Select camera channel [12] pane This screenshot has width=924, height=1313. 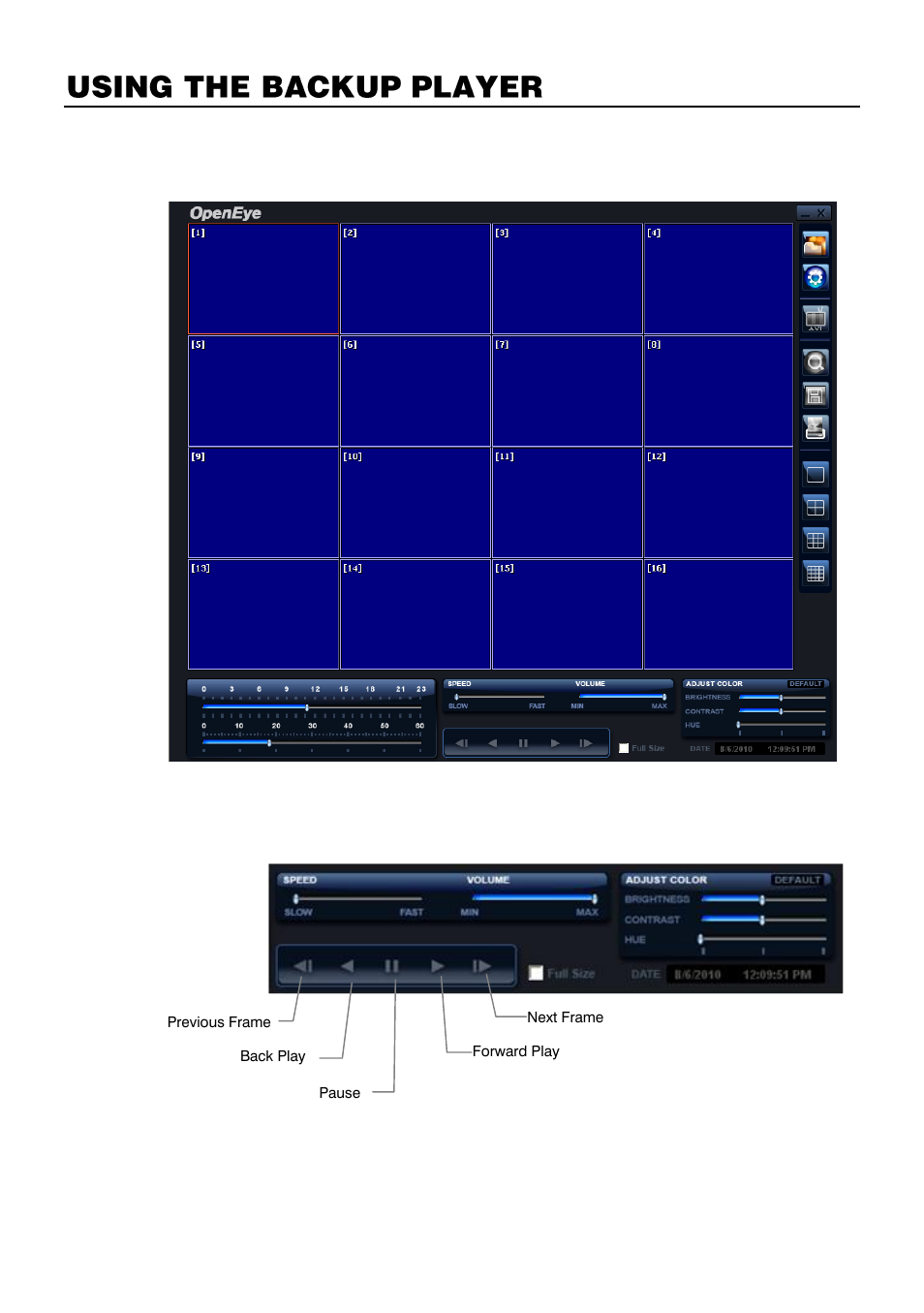pyautogui.click(x=719, y=503)
